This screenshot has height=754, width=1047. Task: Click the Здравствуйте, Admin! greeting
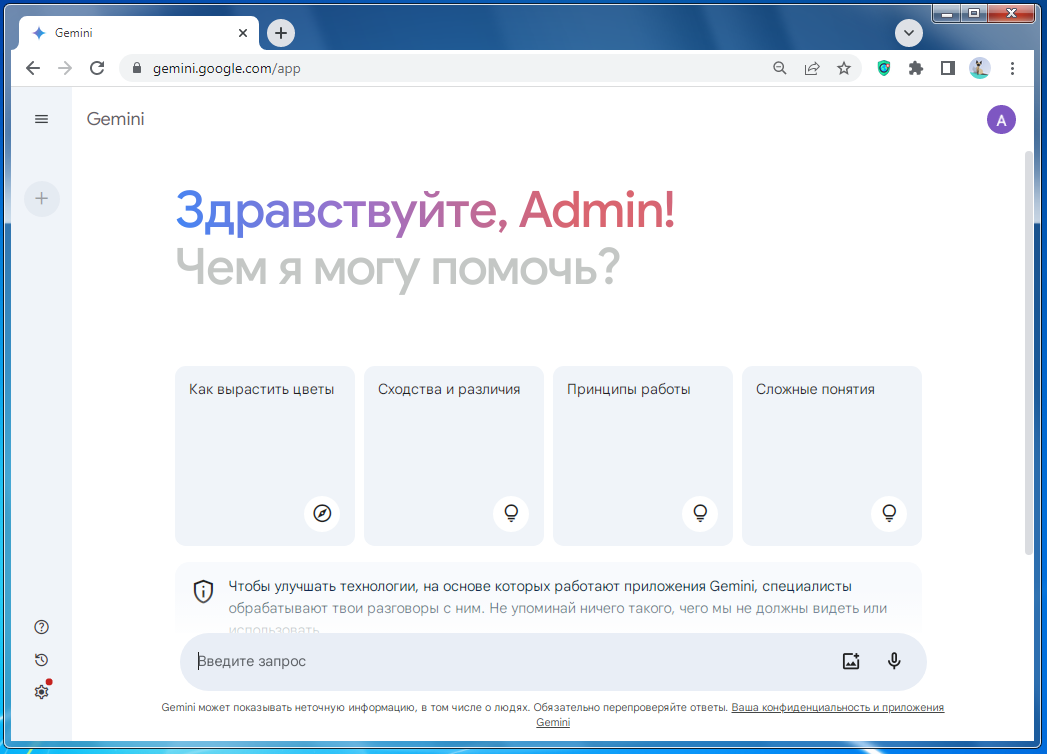click(x=425, y=210)
